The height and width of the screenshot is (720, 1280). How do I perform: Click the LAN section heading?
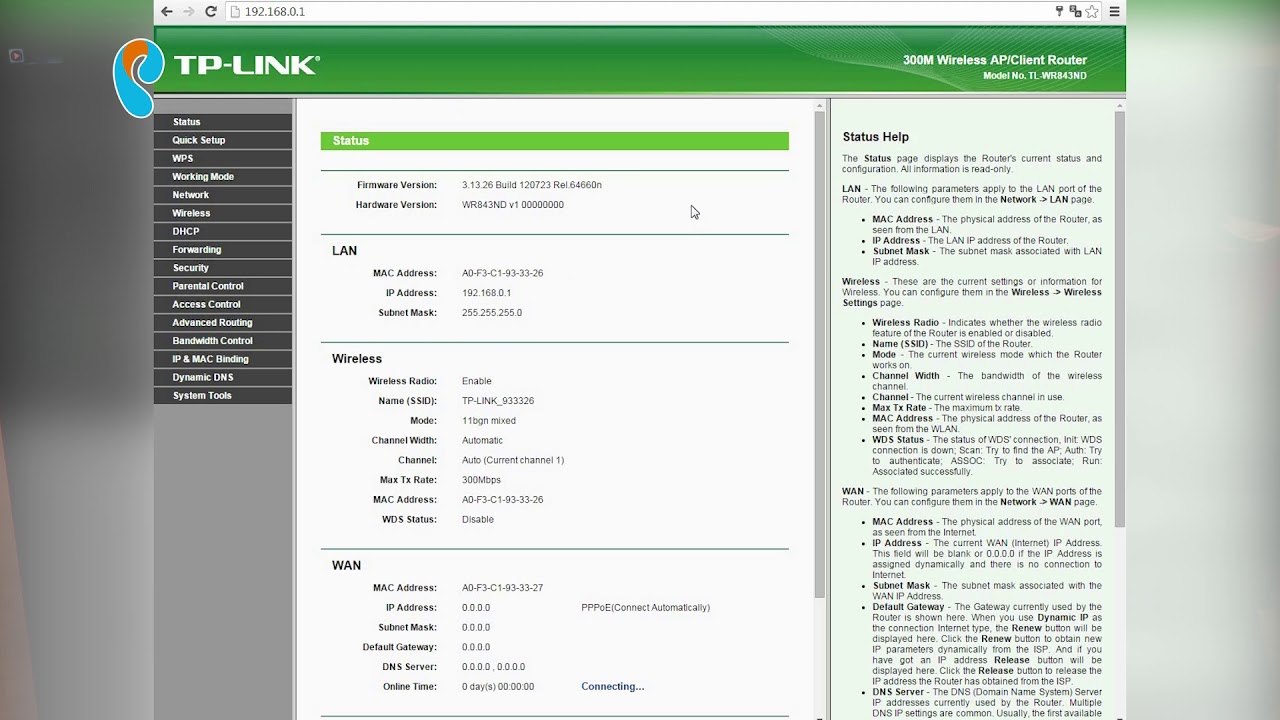344,251
